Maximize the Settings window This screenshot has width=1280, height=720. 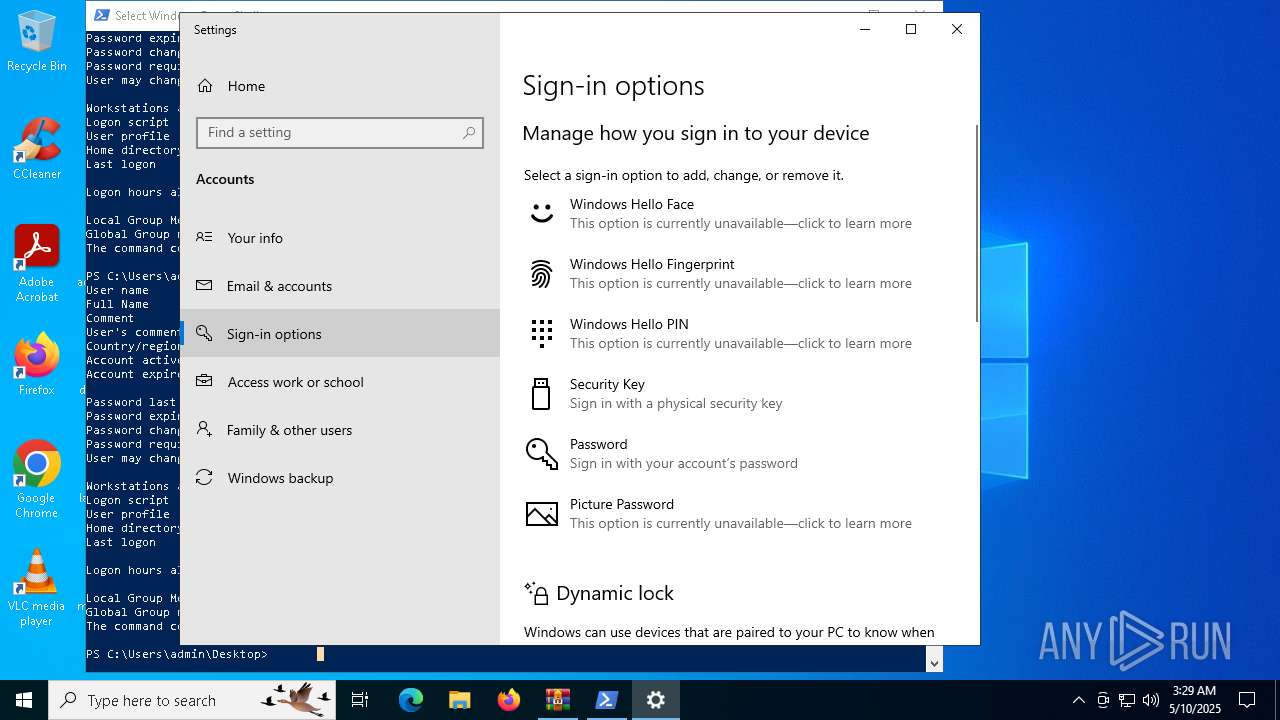(911, 29)
